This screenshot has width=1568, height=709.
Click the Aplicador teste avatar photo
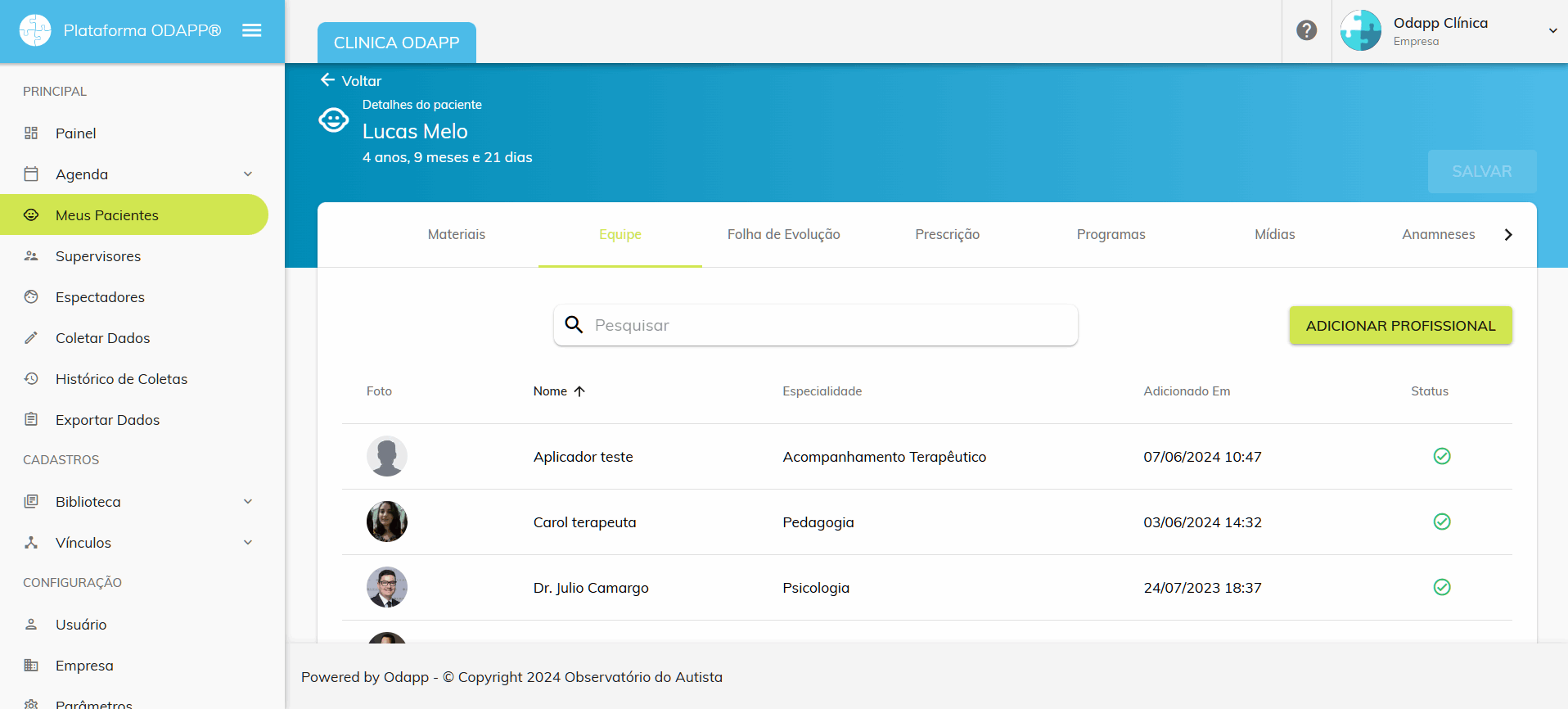387,456
